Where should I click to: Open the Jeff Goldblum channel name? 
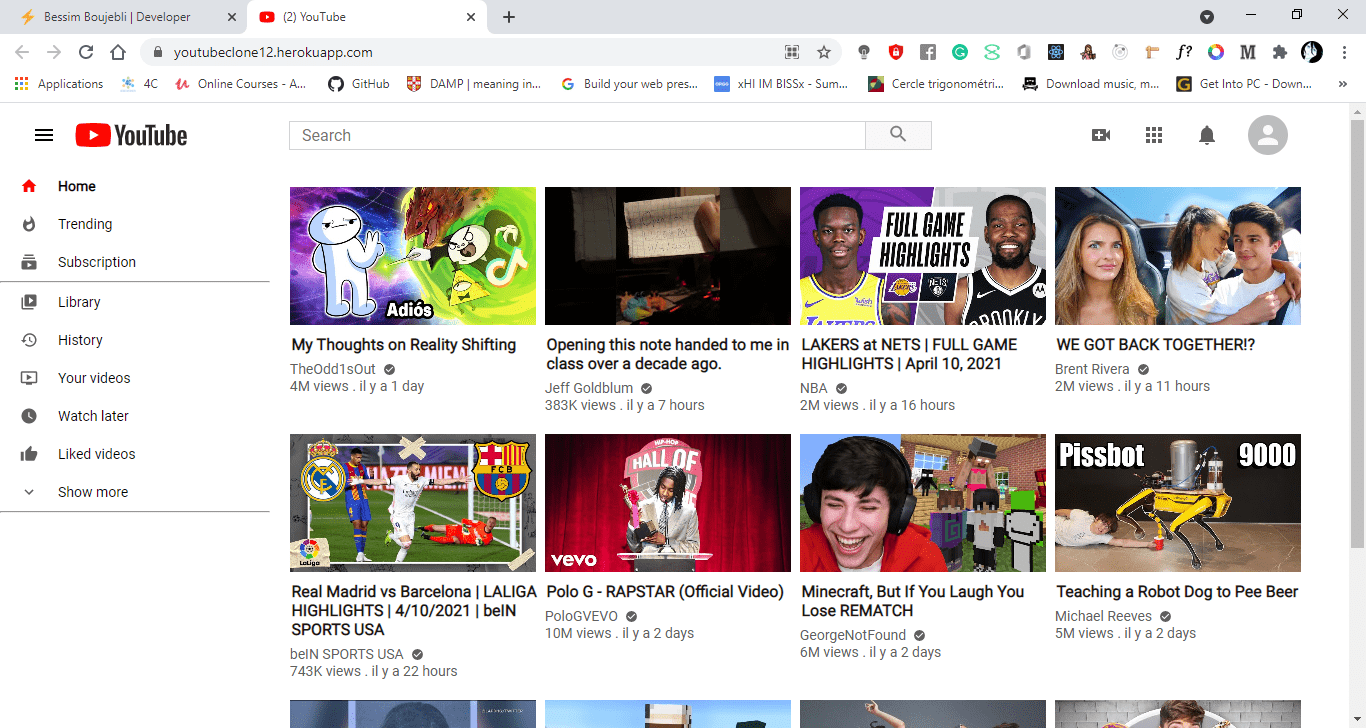pyautogui.click(x=589, y=388)
